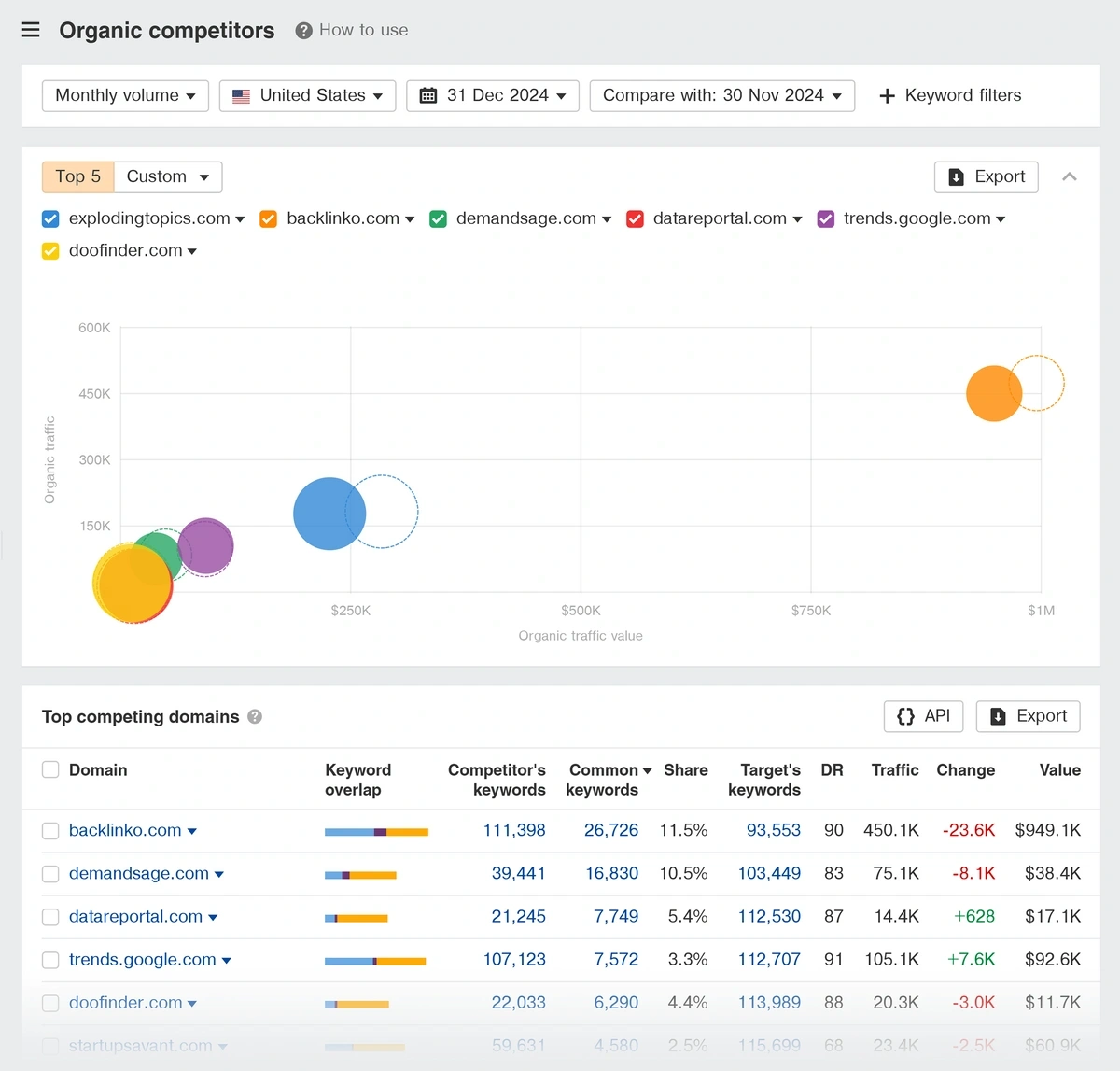Sort by Common keywords column header
The height and width of the screenshot is (1071, 1120).
pos(609,780)
